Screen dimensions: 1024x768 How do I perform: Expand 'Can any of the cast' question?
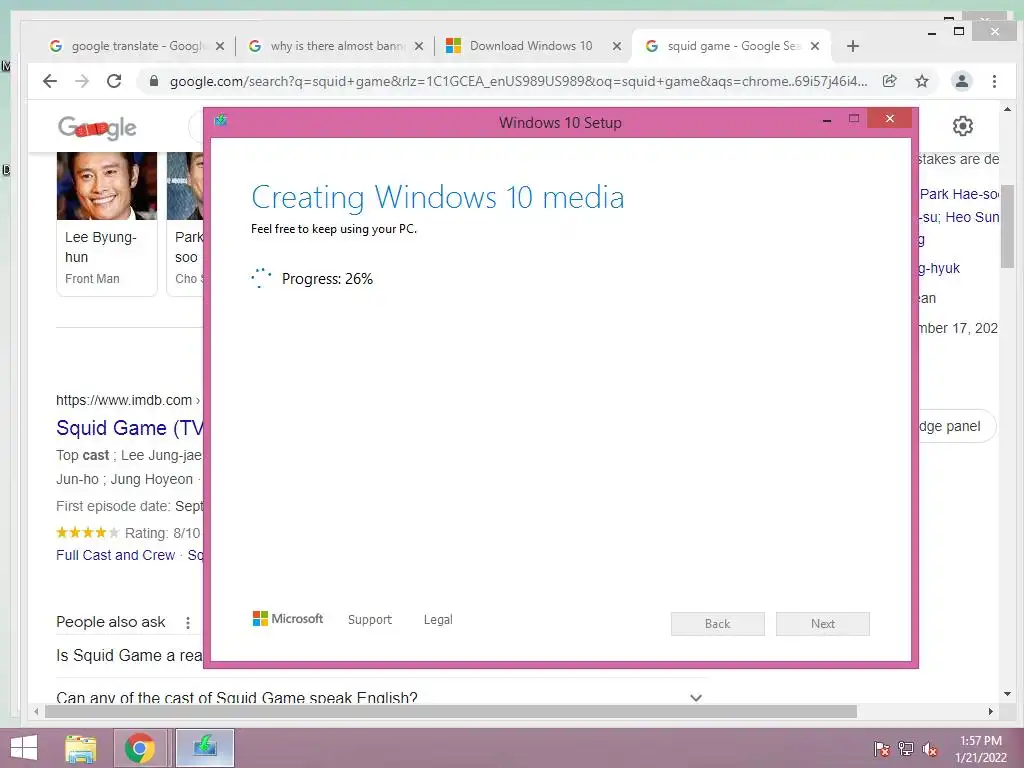(x=379, y=697)
